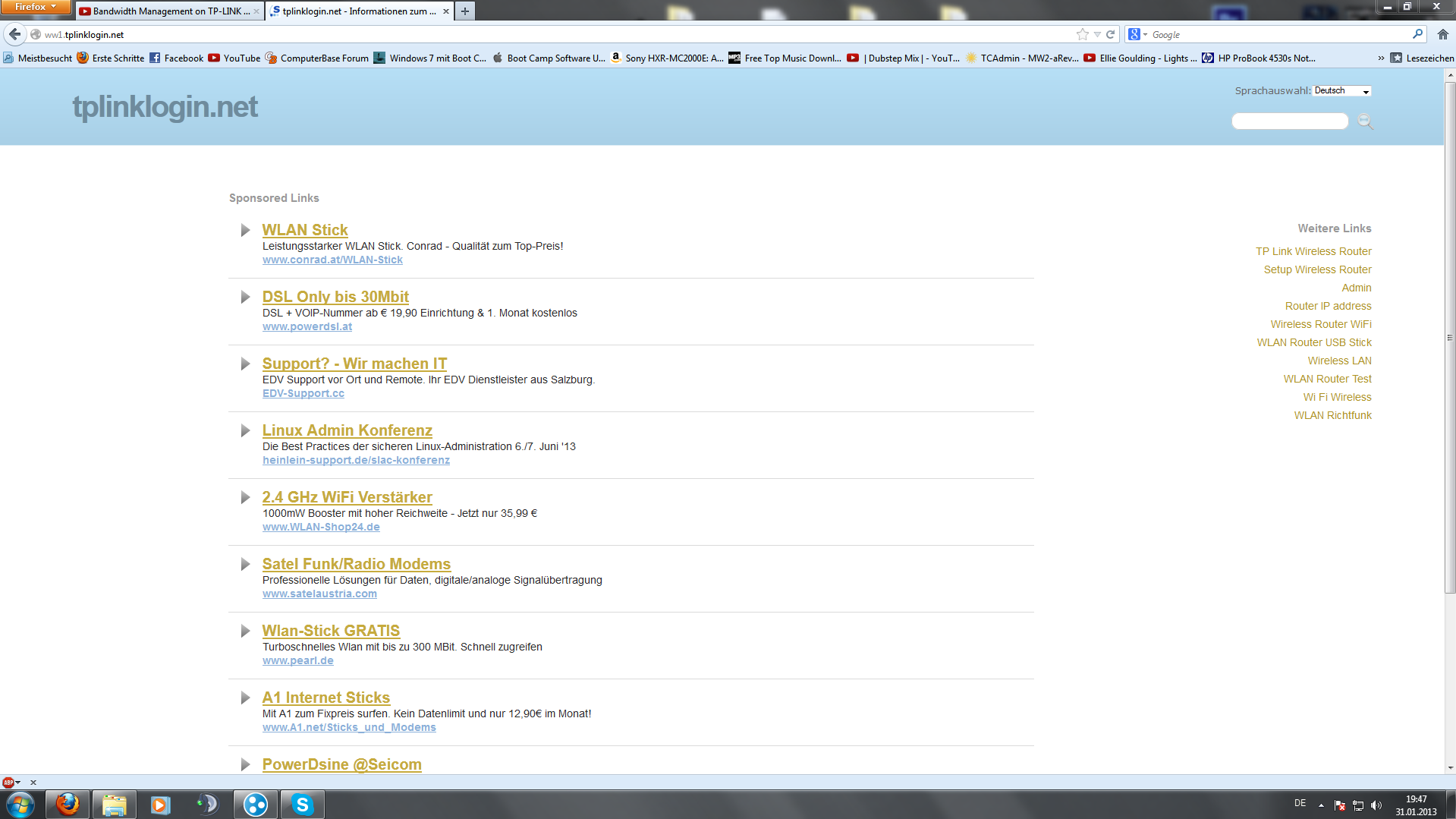Screen dimensions: 1456x819
Task: Open Skype from the taskbar
Action: 302,805
